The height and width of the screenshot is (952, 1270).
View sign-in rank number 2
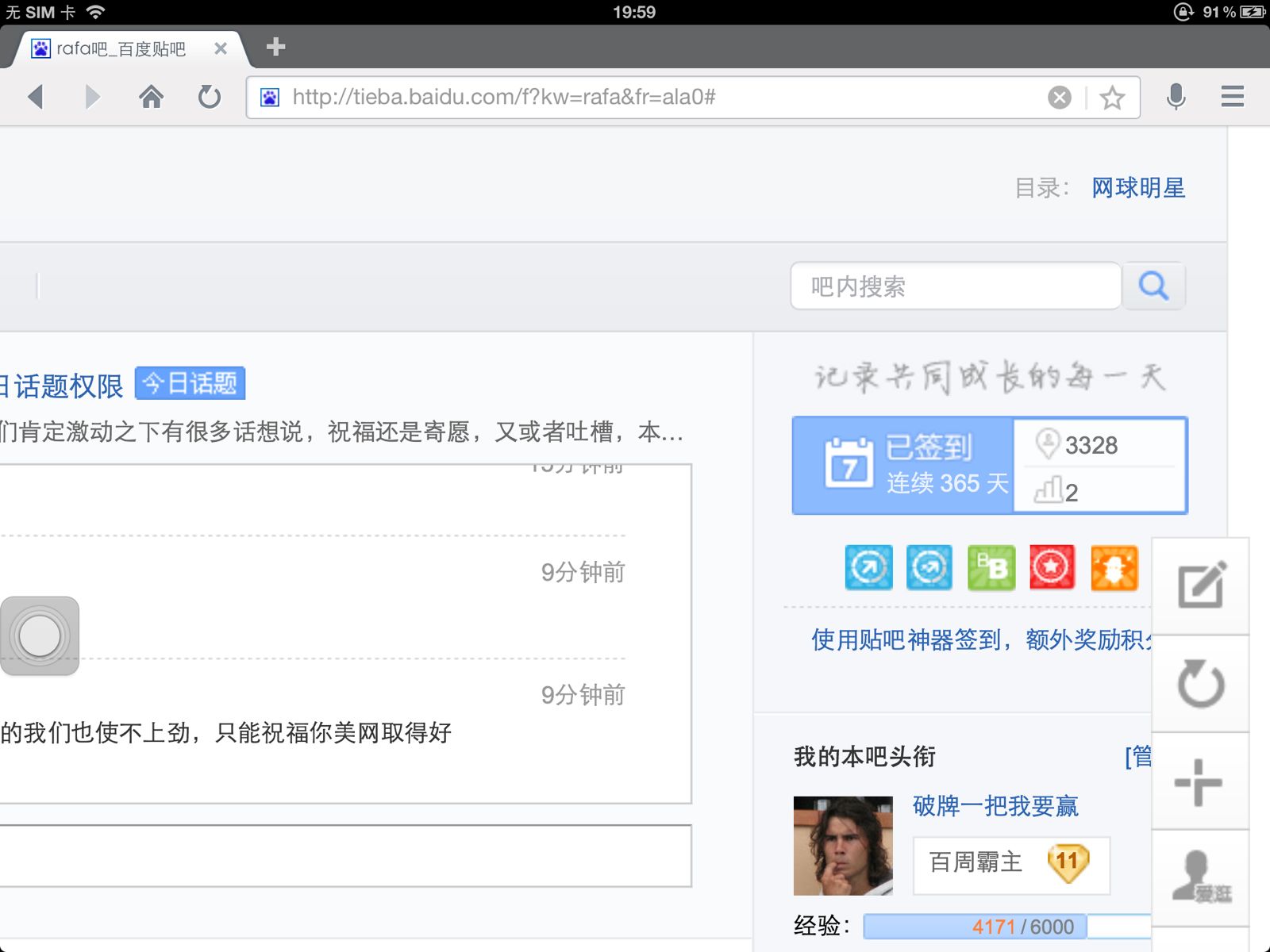(x=1072, y=493)
